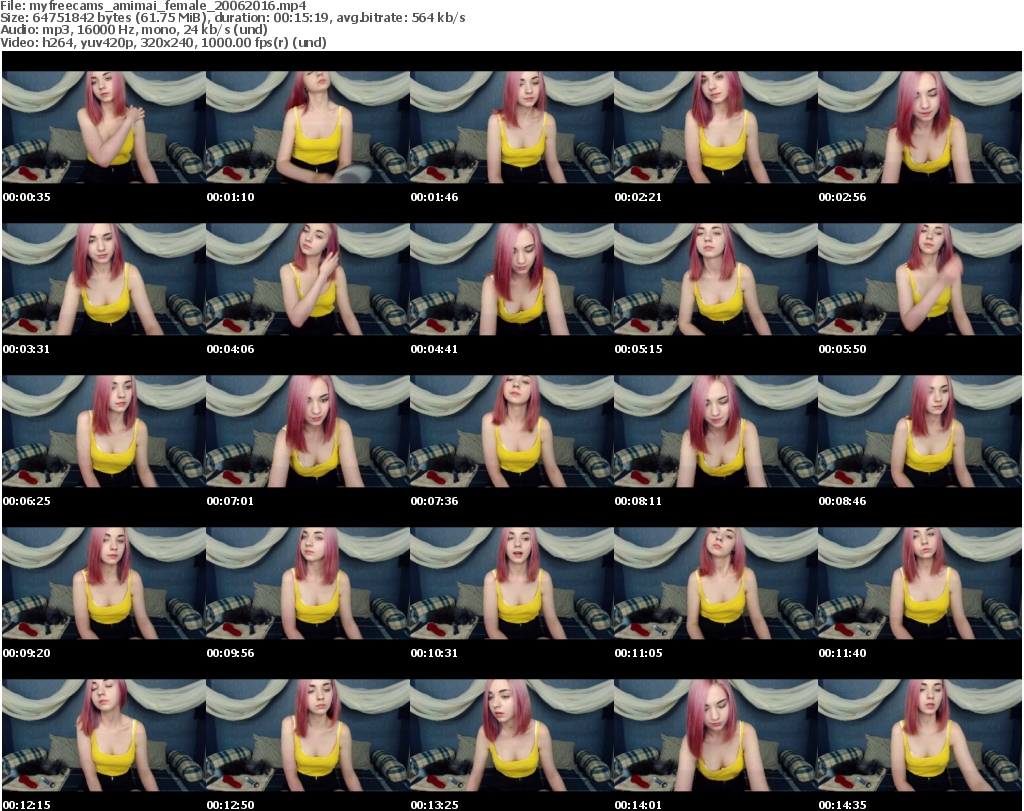Screen dimensions: 1024x811
Task: Select the frame at 00:13:25
Action: [x=512, y=736]
